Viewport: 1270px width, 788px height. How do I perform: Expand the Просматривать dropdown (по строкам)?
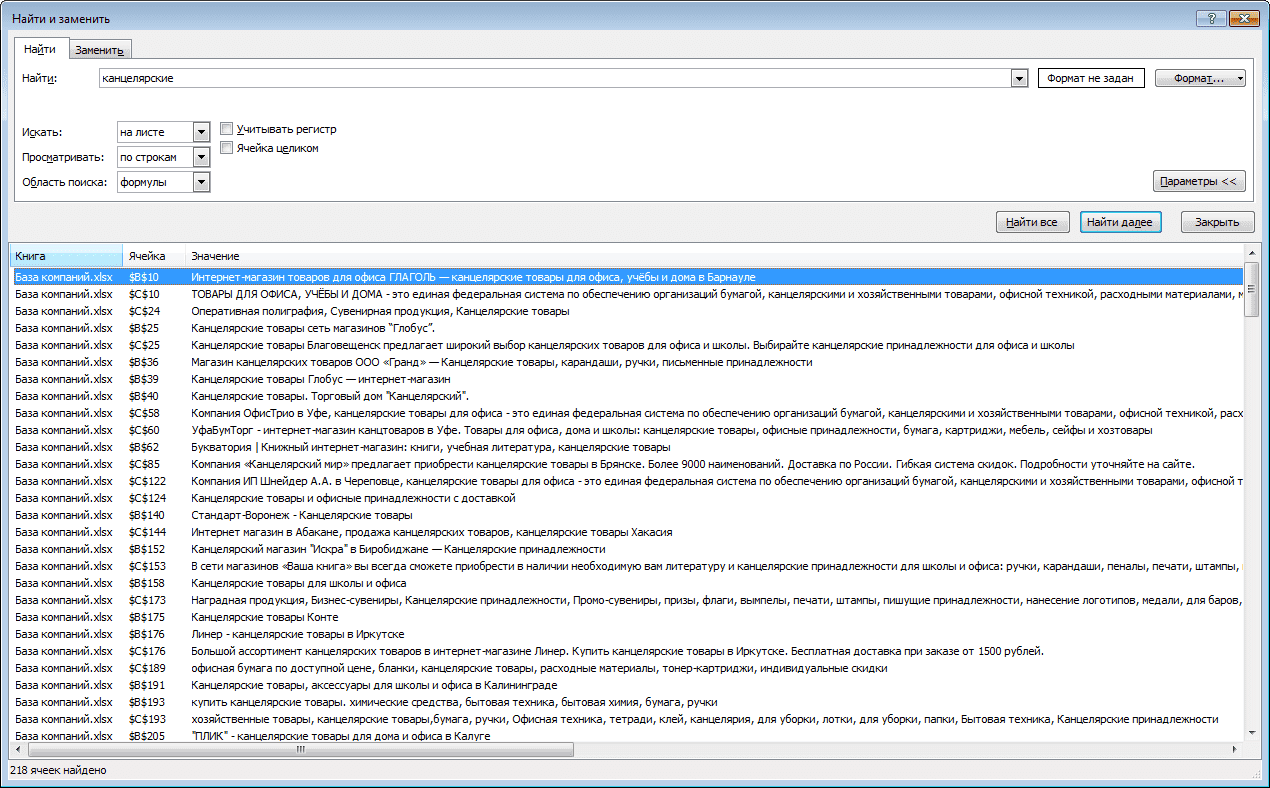pyautogui.click(x=201, y=157)
